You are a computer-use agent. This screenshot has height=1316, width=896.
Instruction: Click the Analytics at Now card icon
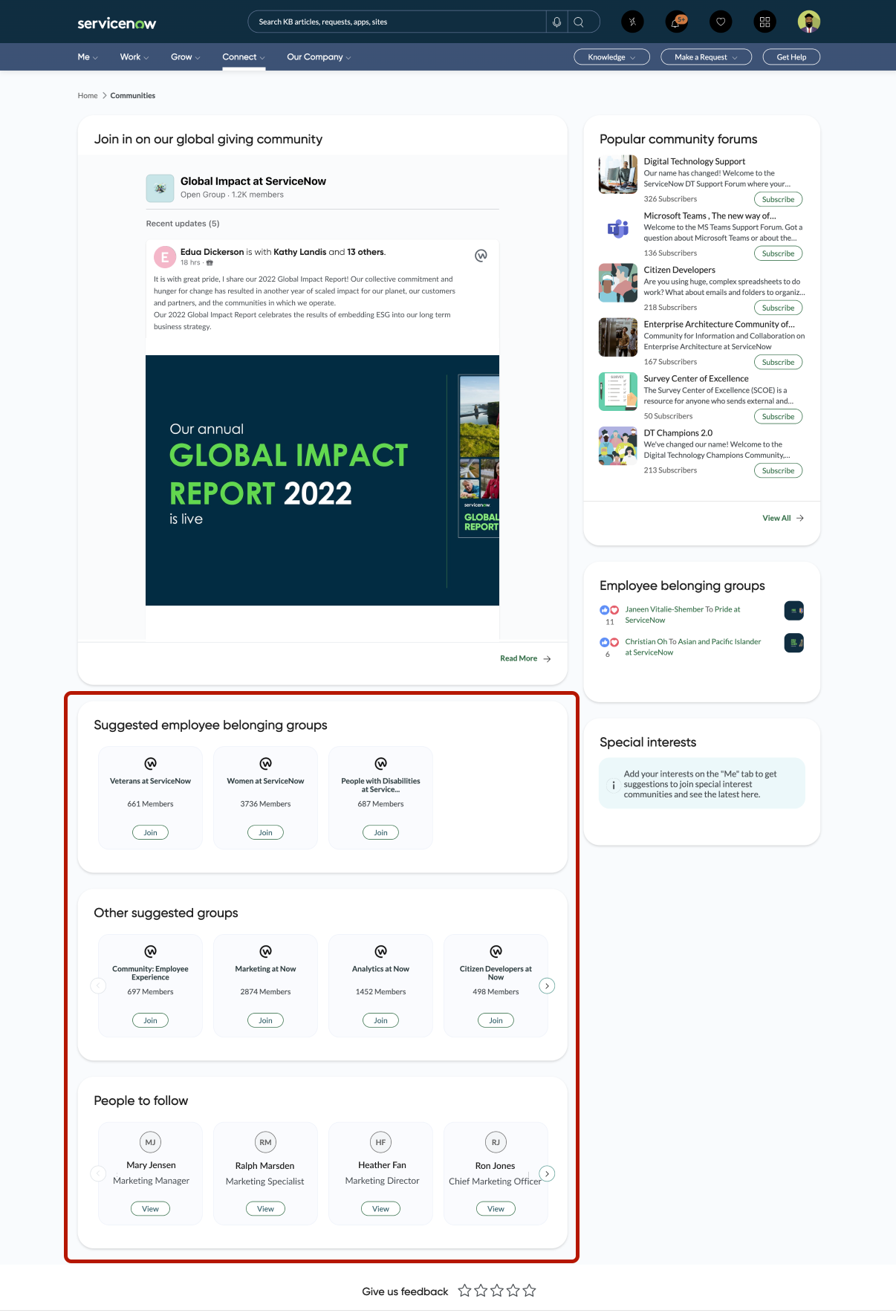380,951
